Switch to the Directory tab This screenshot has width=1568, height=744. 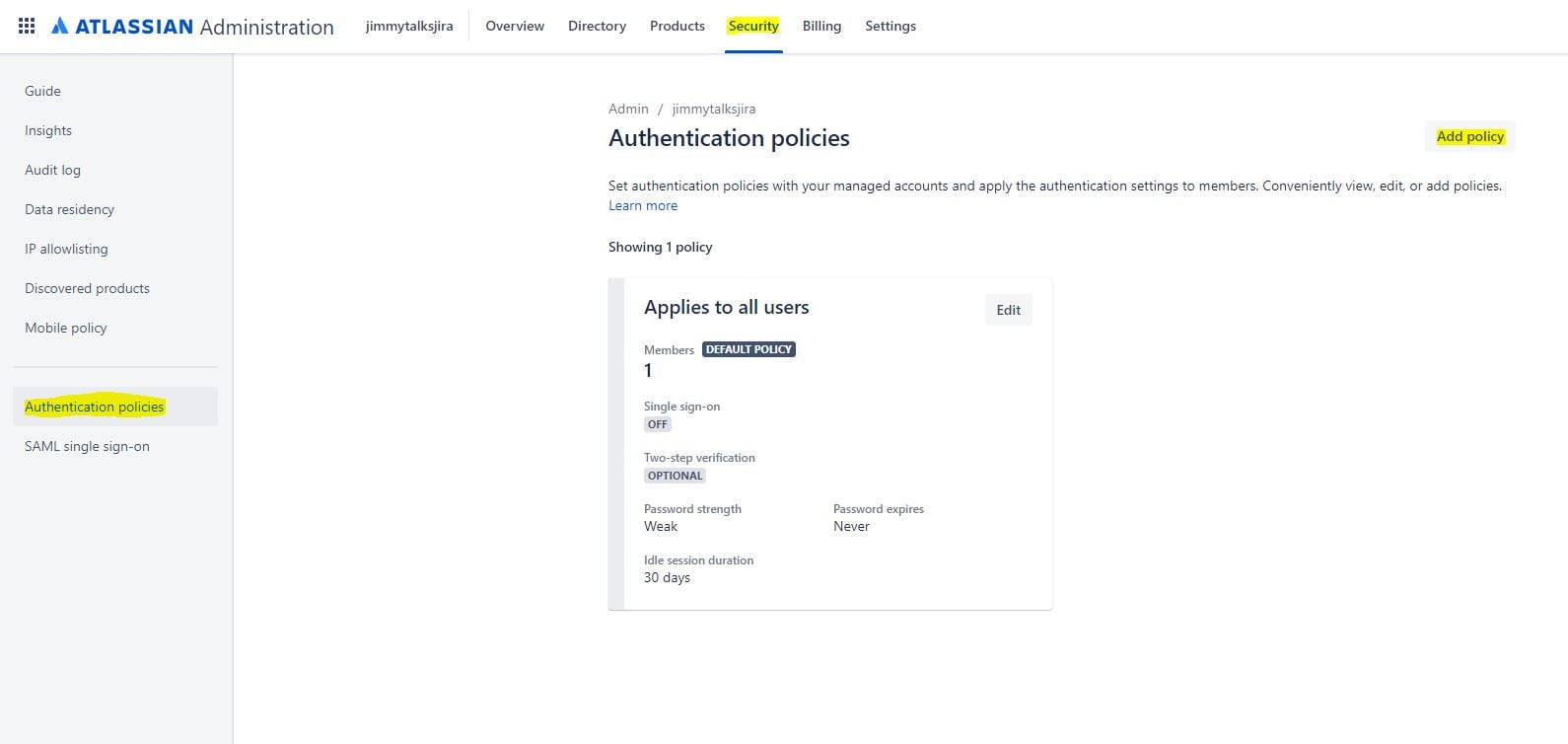597,26
